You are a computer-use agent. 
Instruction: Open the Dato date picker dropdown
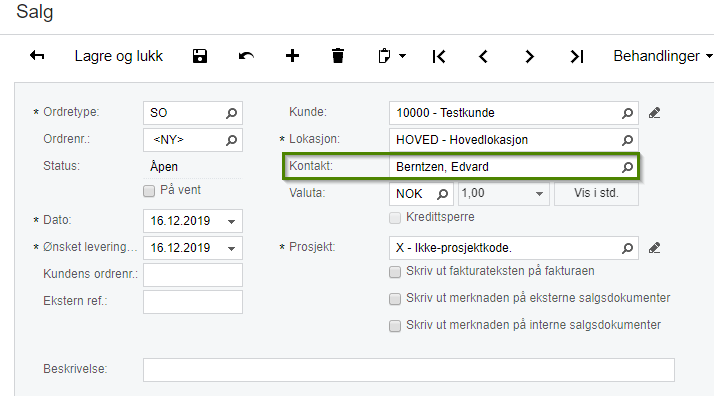[231, 222]
